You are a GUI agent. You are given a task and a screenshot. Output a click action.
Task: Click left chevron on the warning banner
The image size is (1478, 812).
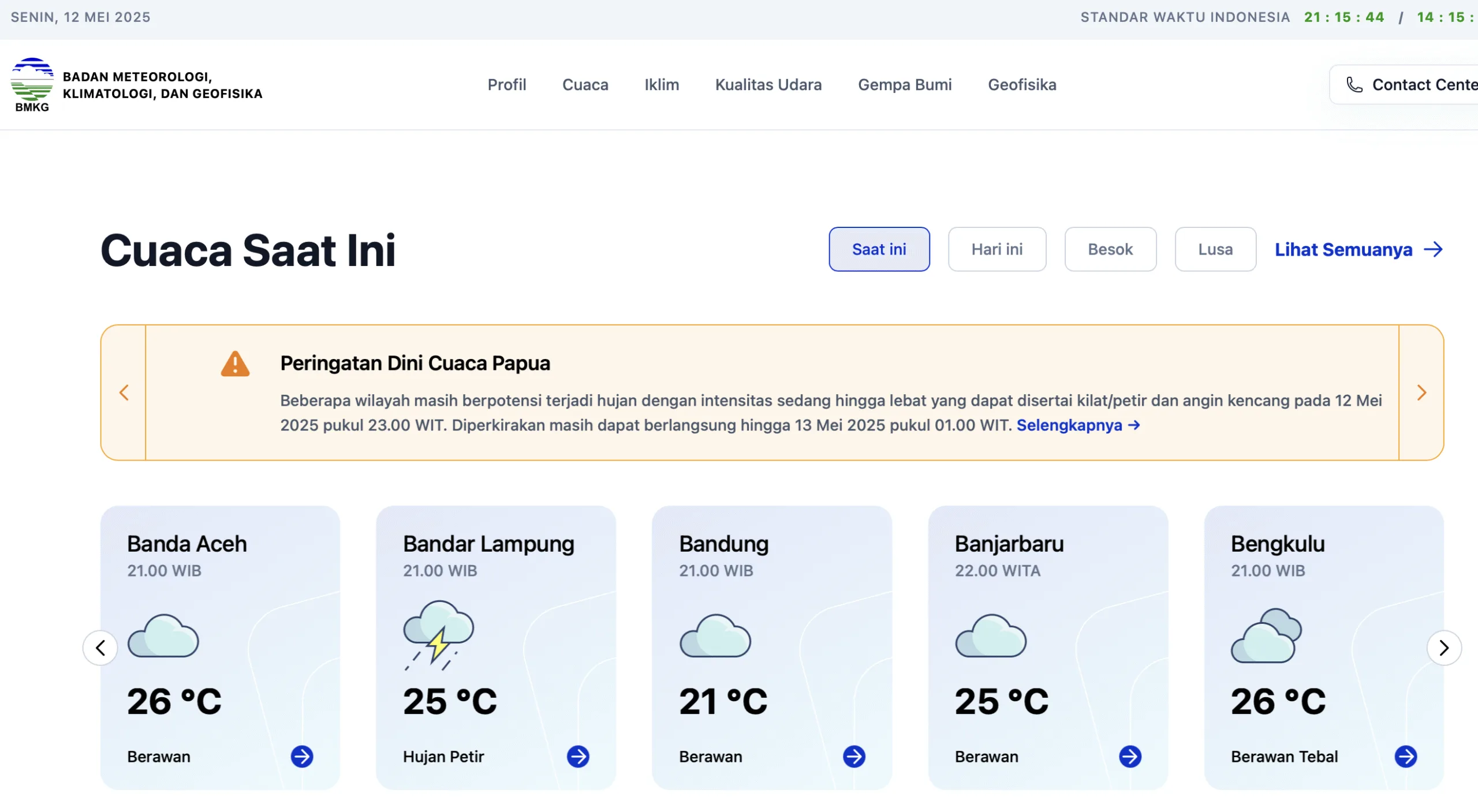point(124,392)
